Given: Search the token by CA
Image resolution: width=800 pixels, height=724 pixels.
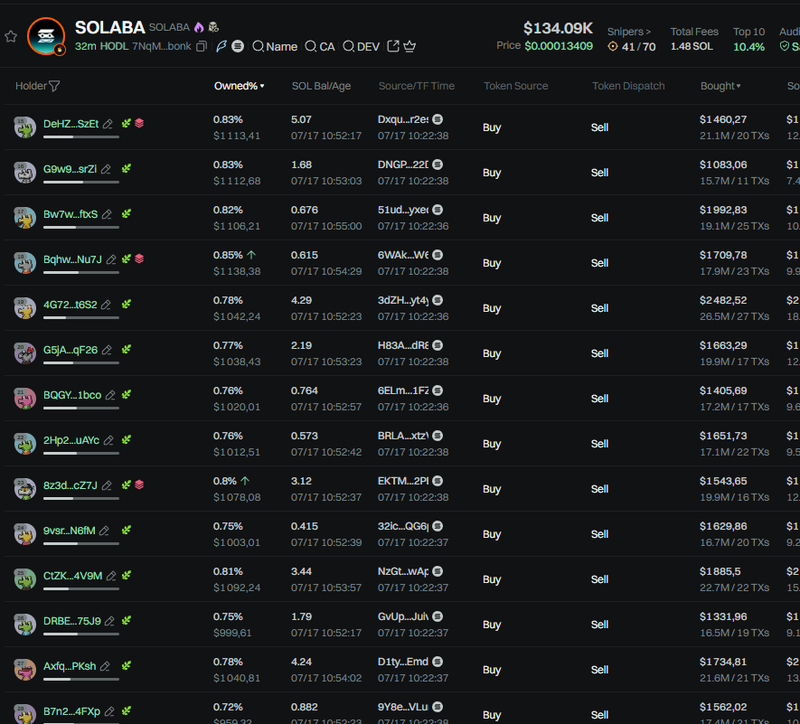Looking at the screenshot, I should tap(320, 47).
